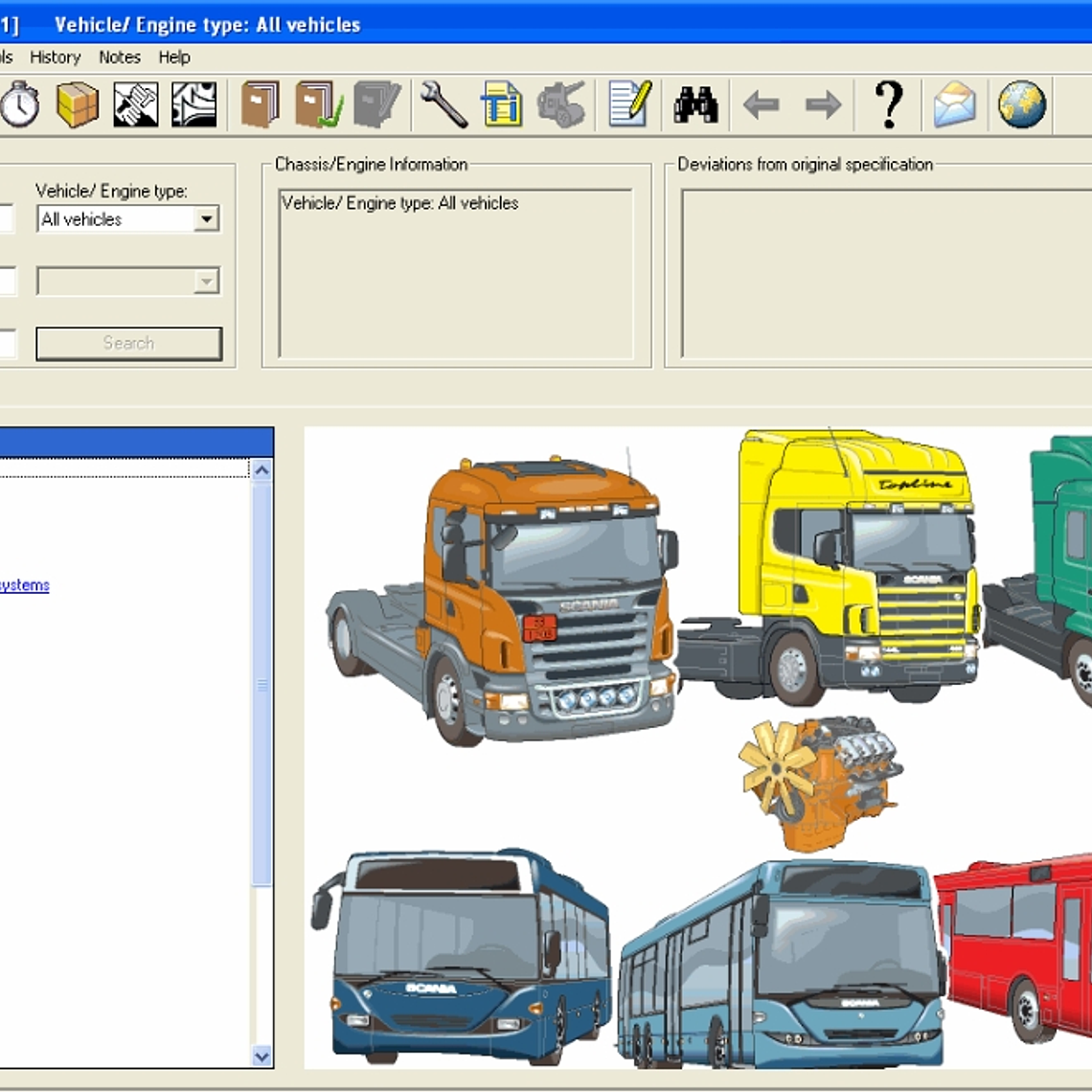Click the scrollbar up arrow
This screenshot has height=1092, width=1092.
point(261,468)
